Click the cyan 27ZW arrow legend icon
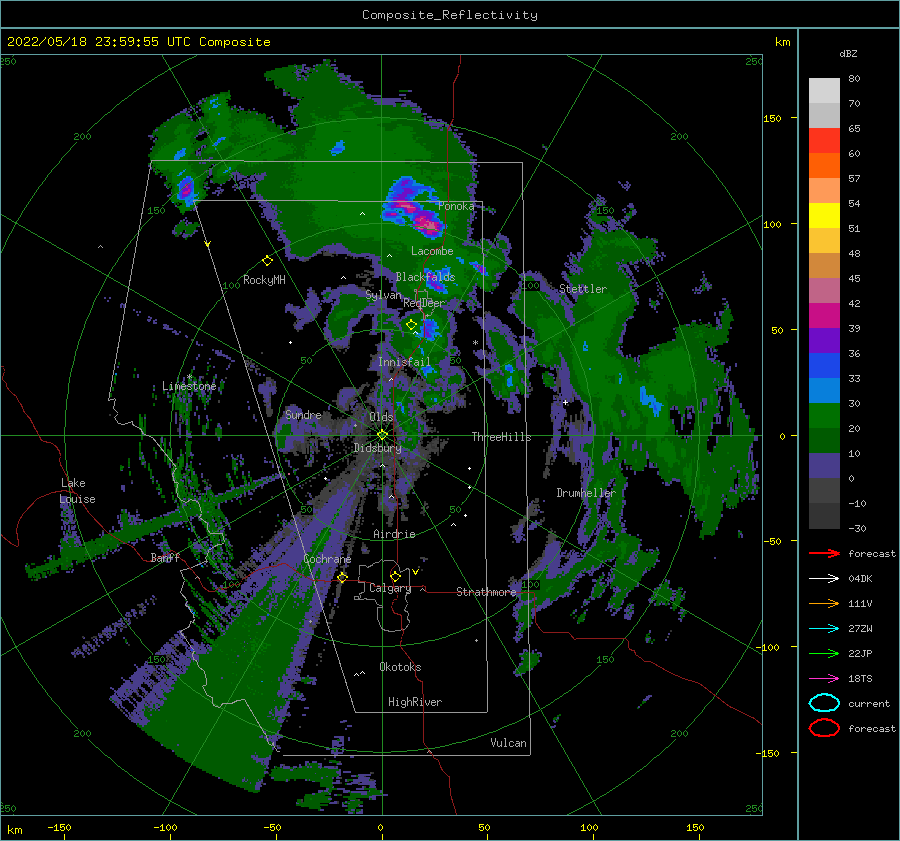The width and height of the screenshot is (900, 841). click(824, 629)
